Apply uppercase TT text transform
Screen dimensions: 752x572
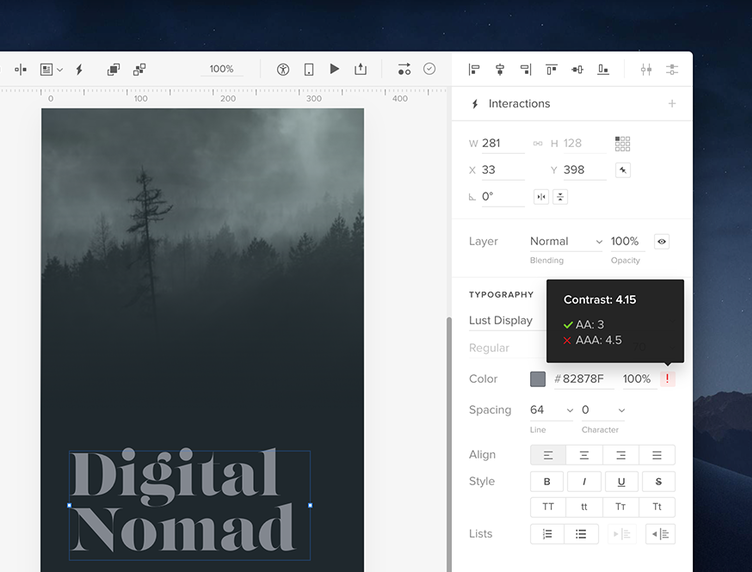548,507
